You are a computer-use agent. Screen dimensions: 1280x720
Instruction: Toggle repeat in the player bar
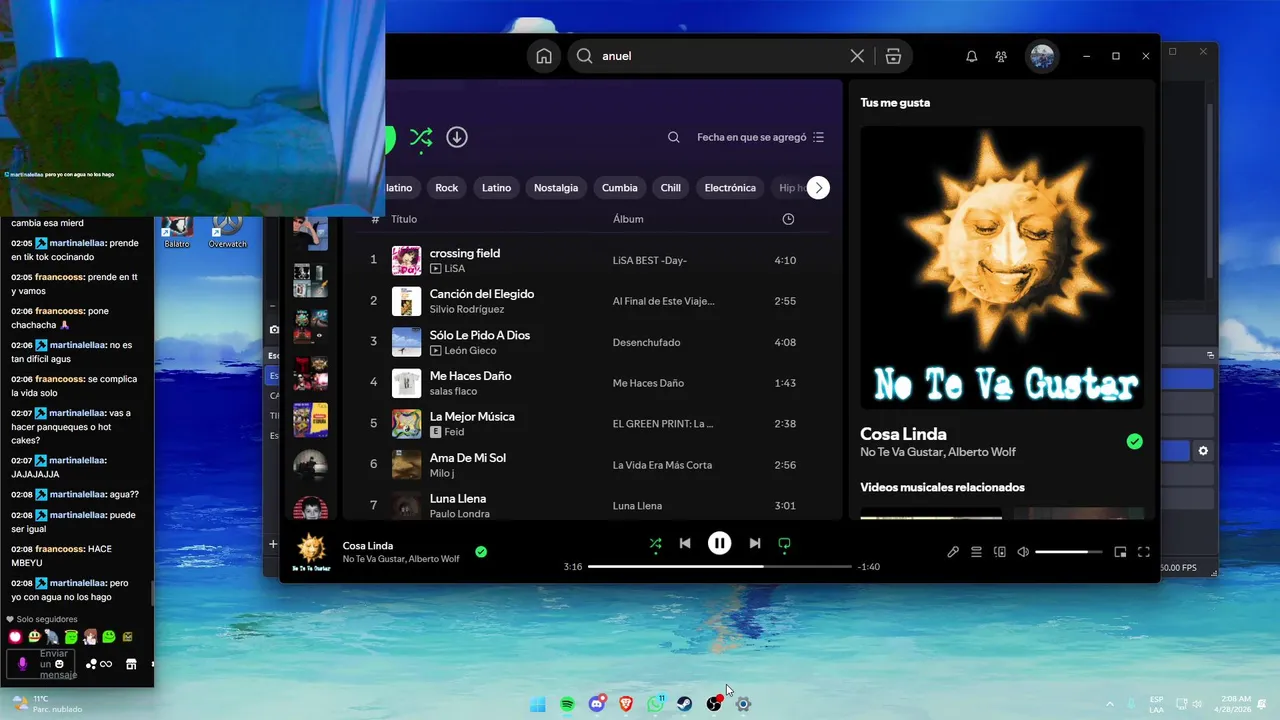point(784,543)
